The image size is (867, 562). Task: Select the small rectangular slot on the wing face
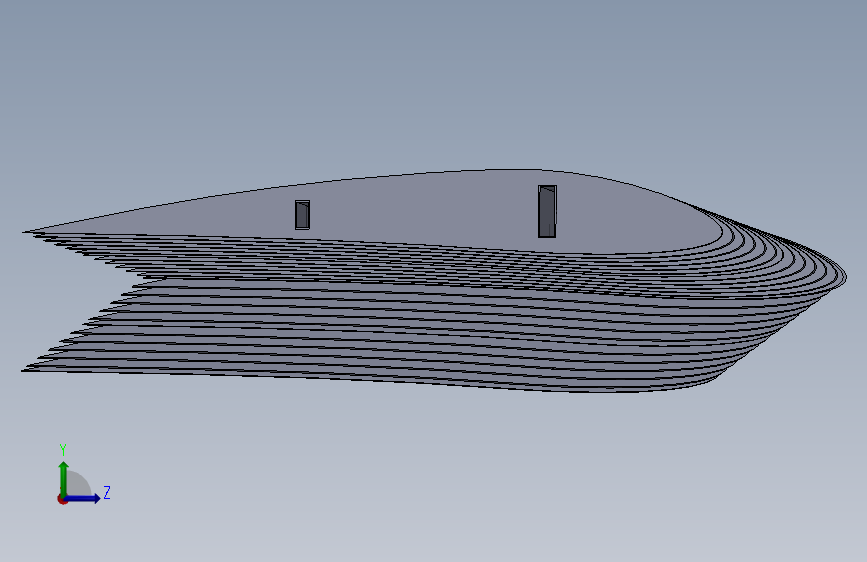coord(302,215)
